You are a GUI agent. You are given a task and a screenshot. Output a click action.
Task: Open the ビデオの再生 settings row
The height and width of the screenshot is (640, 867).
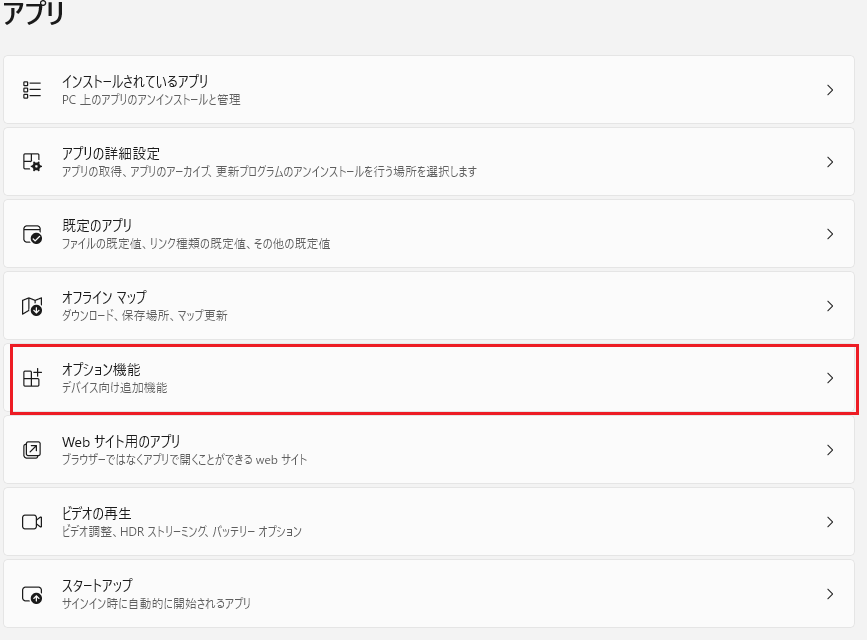[x=429, y=522]
